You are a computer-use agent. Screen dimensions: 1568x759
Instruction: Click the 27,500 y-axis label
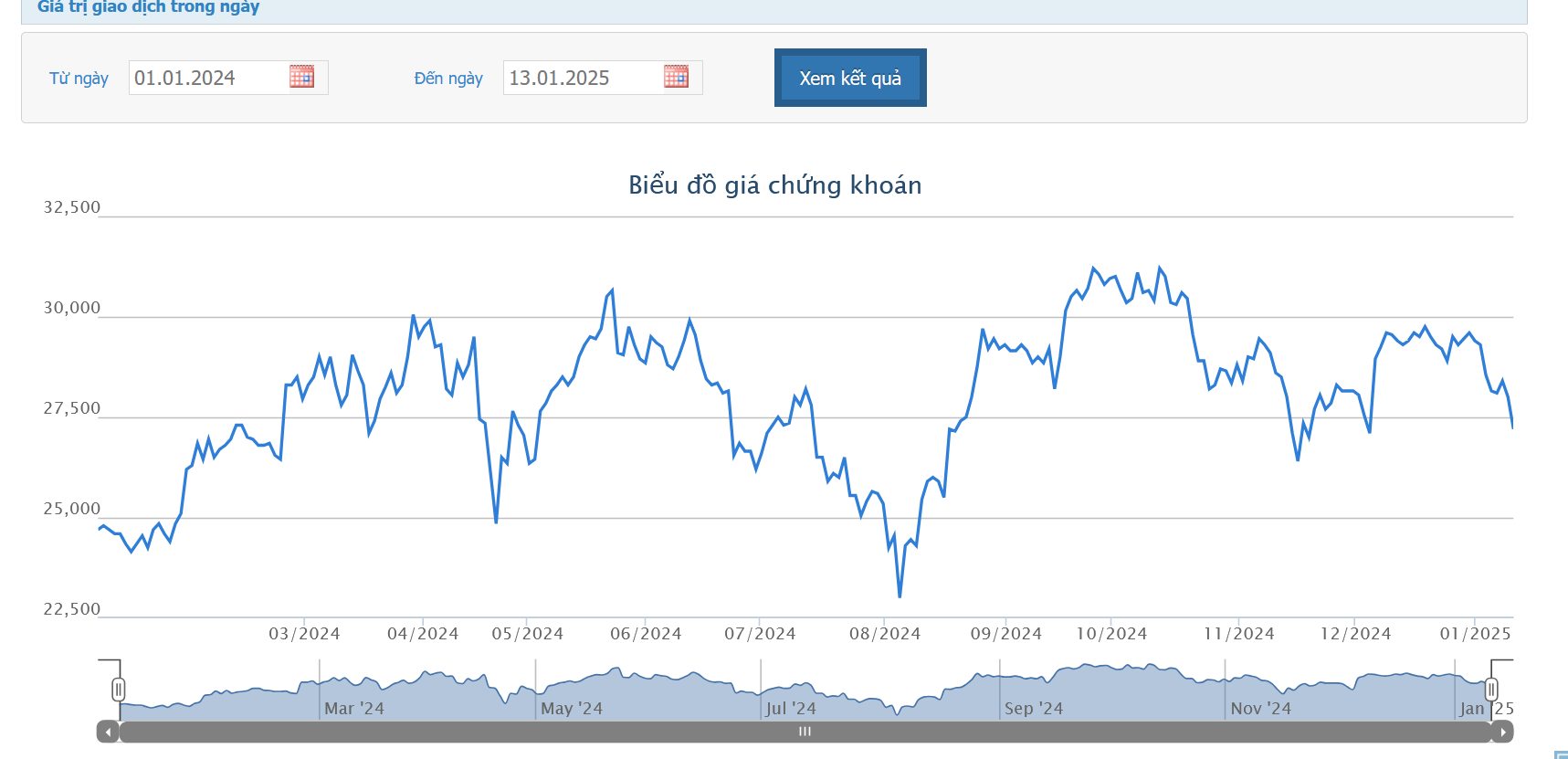[72, 408]
